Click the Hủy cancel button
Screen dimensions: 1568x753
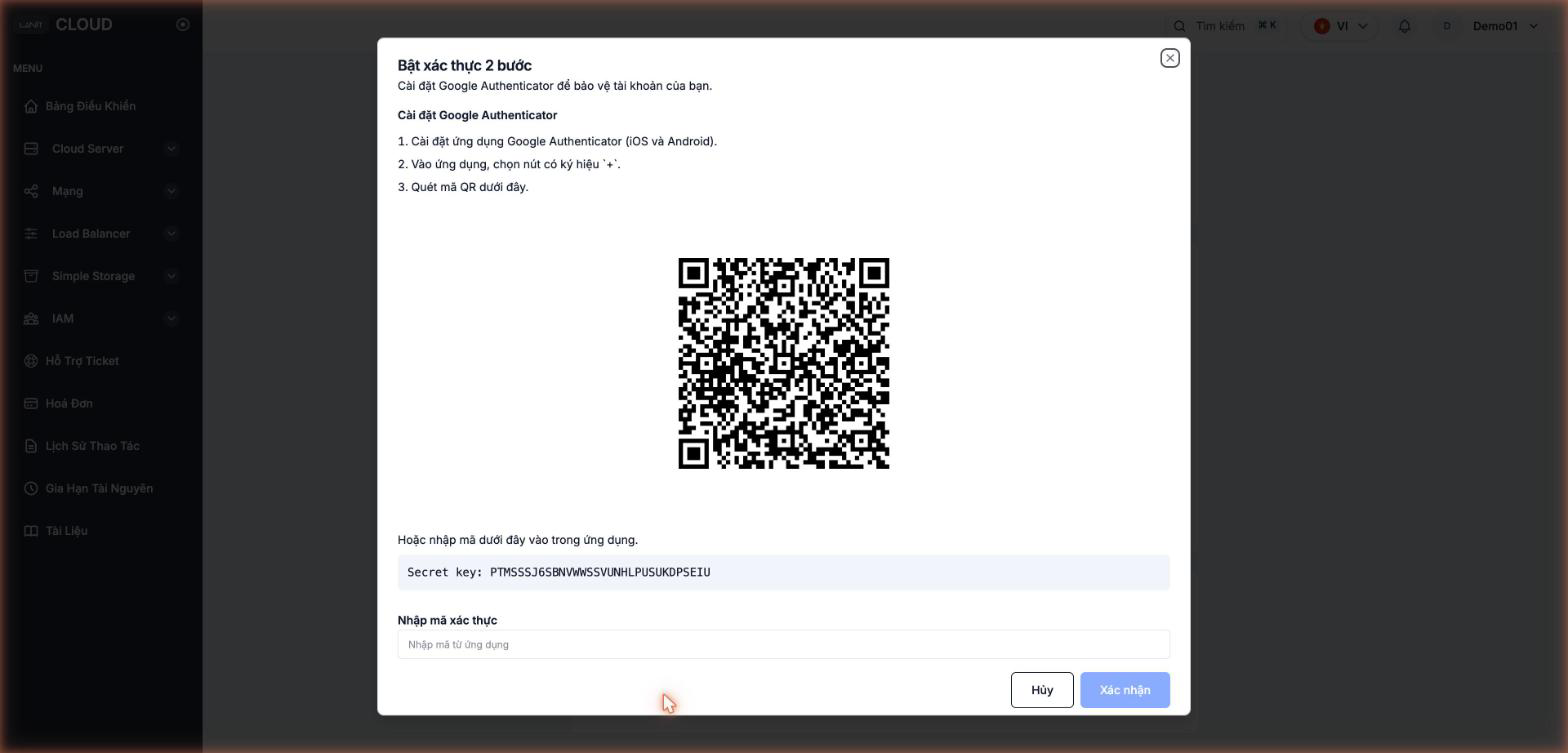pos(1042,690)
